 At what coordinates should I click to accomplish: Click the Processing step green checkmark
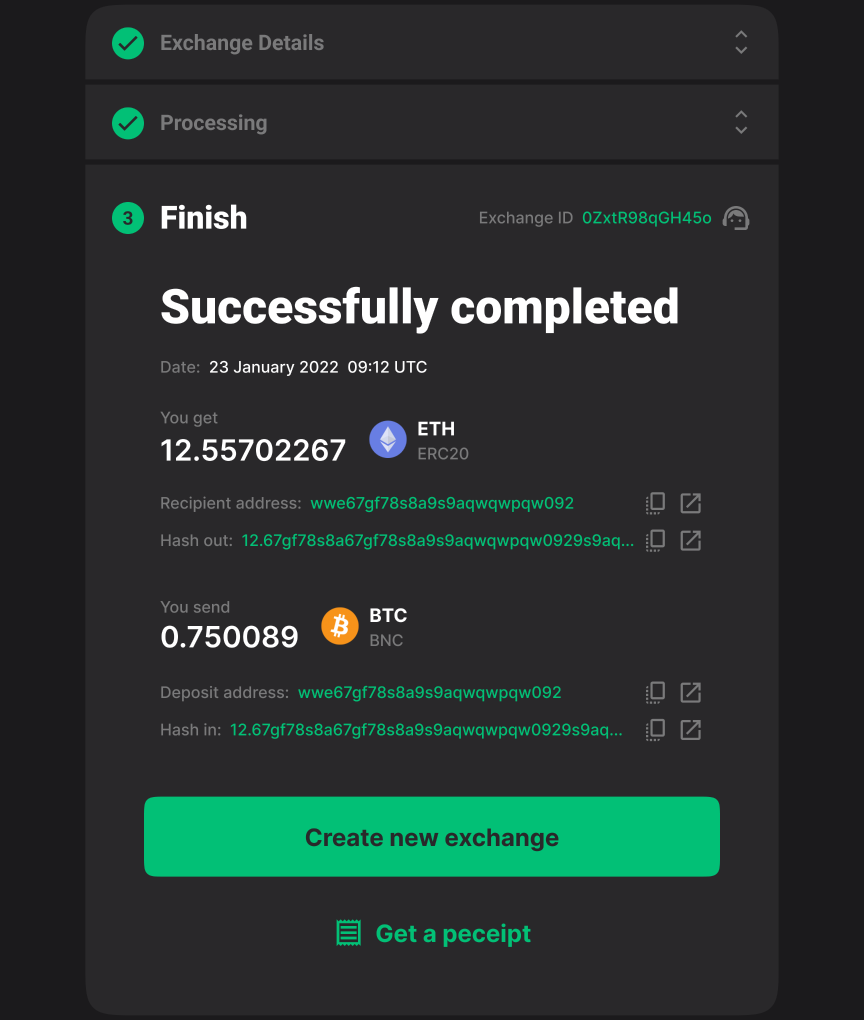[128, 123]
